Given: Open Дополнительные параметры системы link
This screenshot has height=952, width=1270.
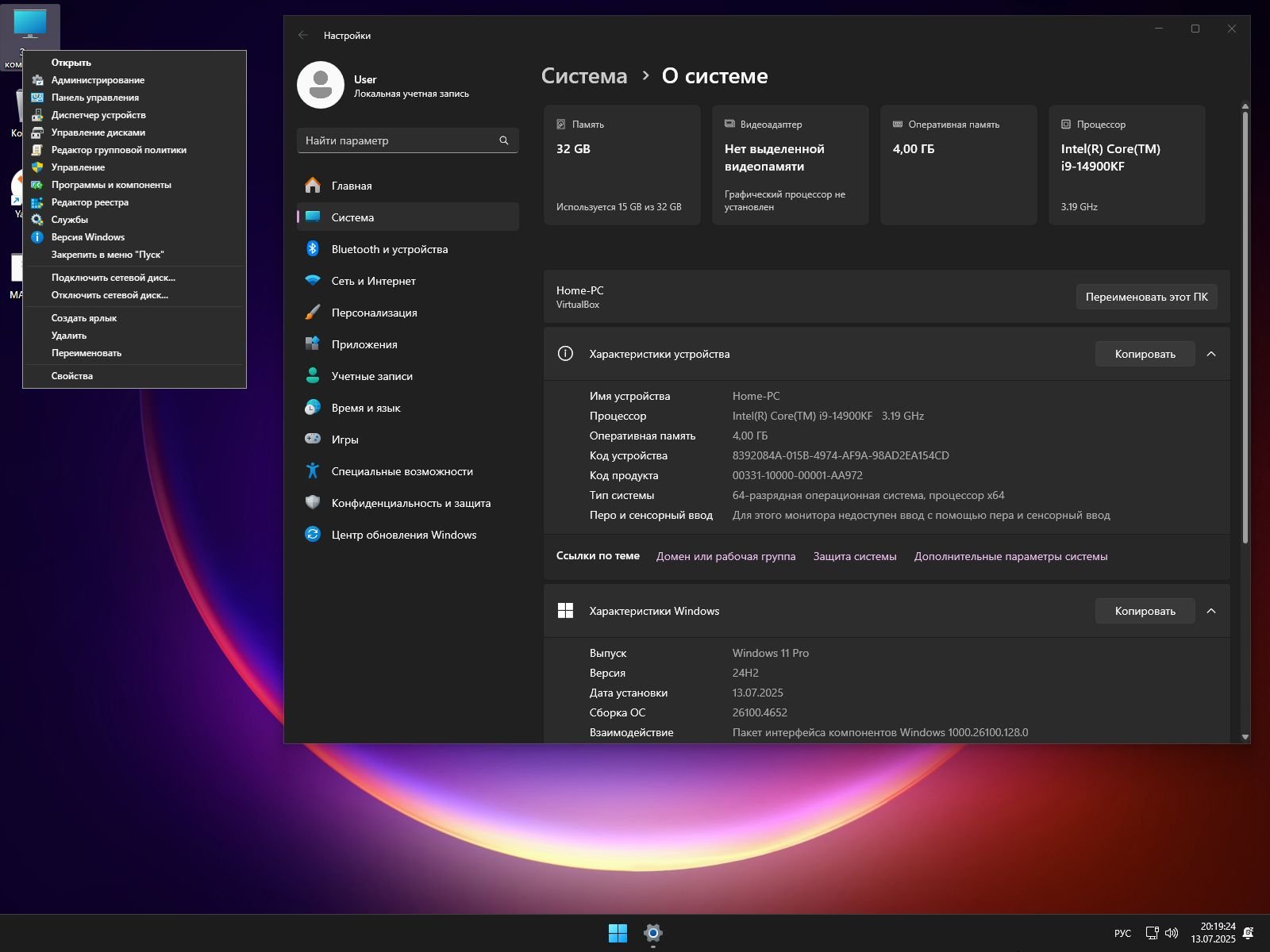Looking at the screenshot, I should (x=1010, y=556).
